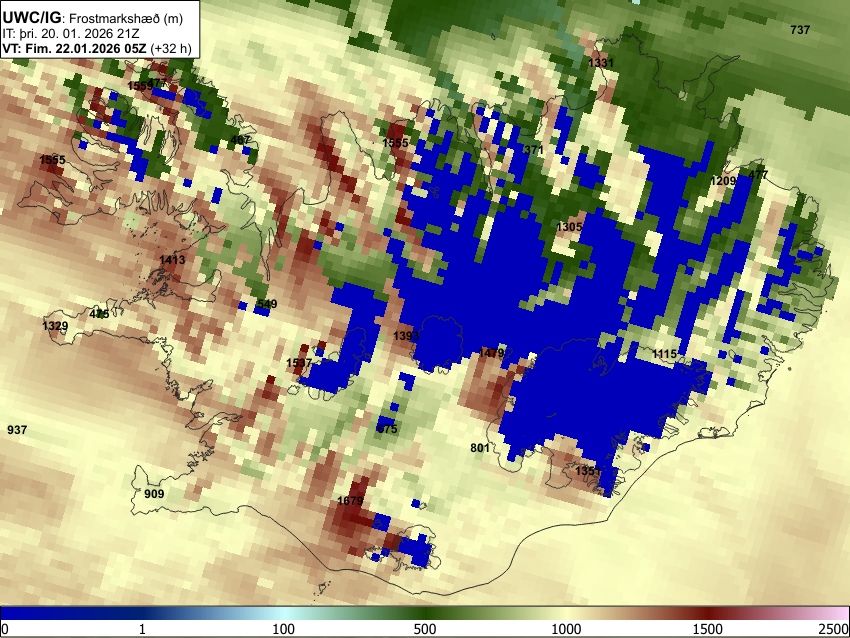Select the valid time line "VT: Fim. 22.01.2026 05Z"

[x=74, y=48]
